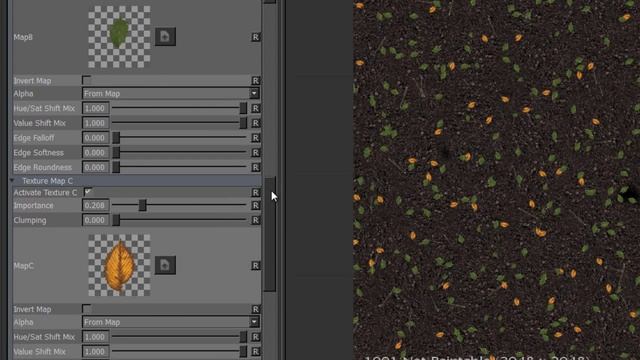Reset Clumping with its R button
This screenshot has height=360, width=640.
click(x=256, y=220)
